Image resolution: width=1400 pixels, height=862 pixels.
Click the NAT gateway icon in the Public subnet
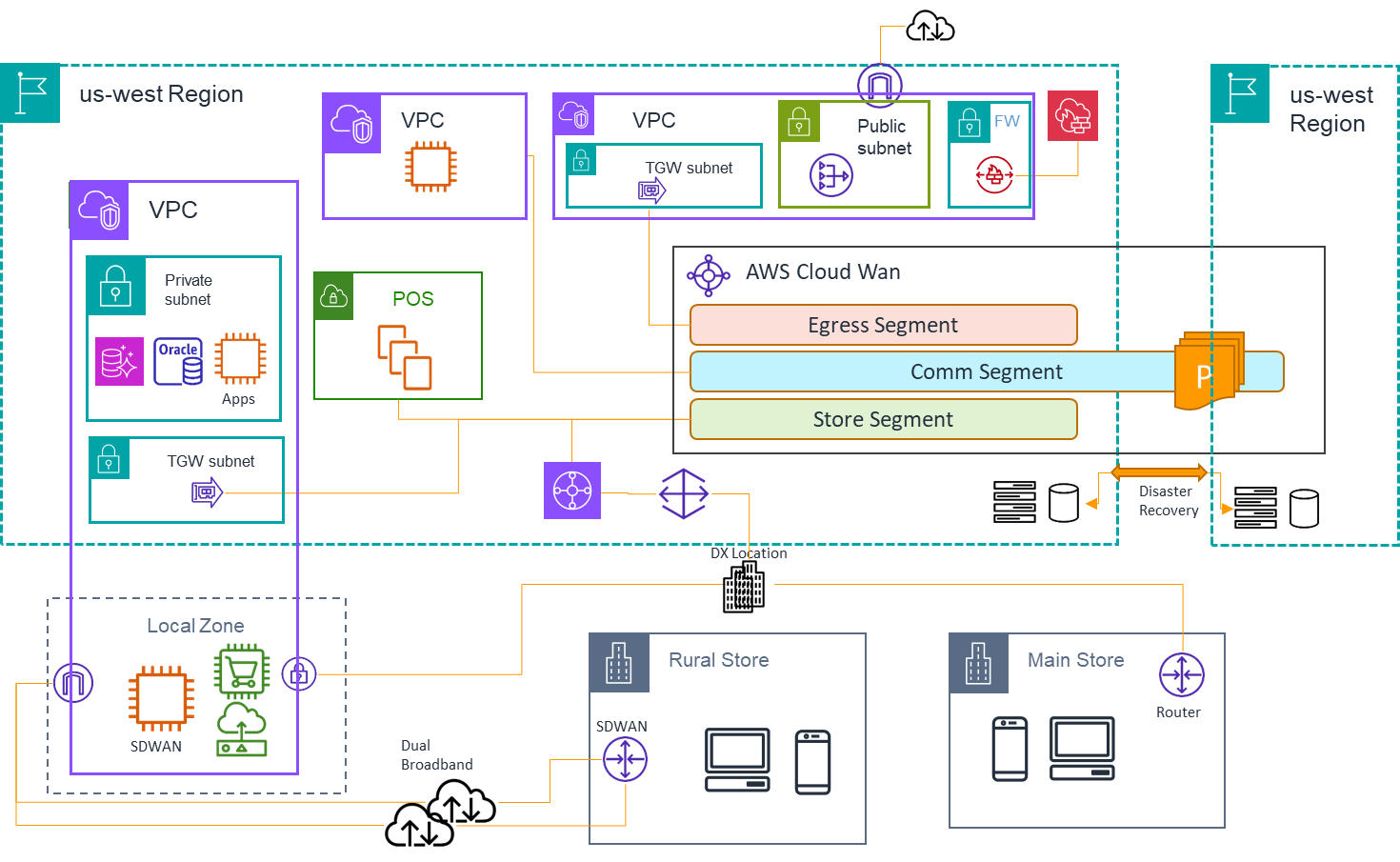pos(831,175)
